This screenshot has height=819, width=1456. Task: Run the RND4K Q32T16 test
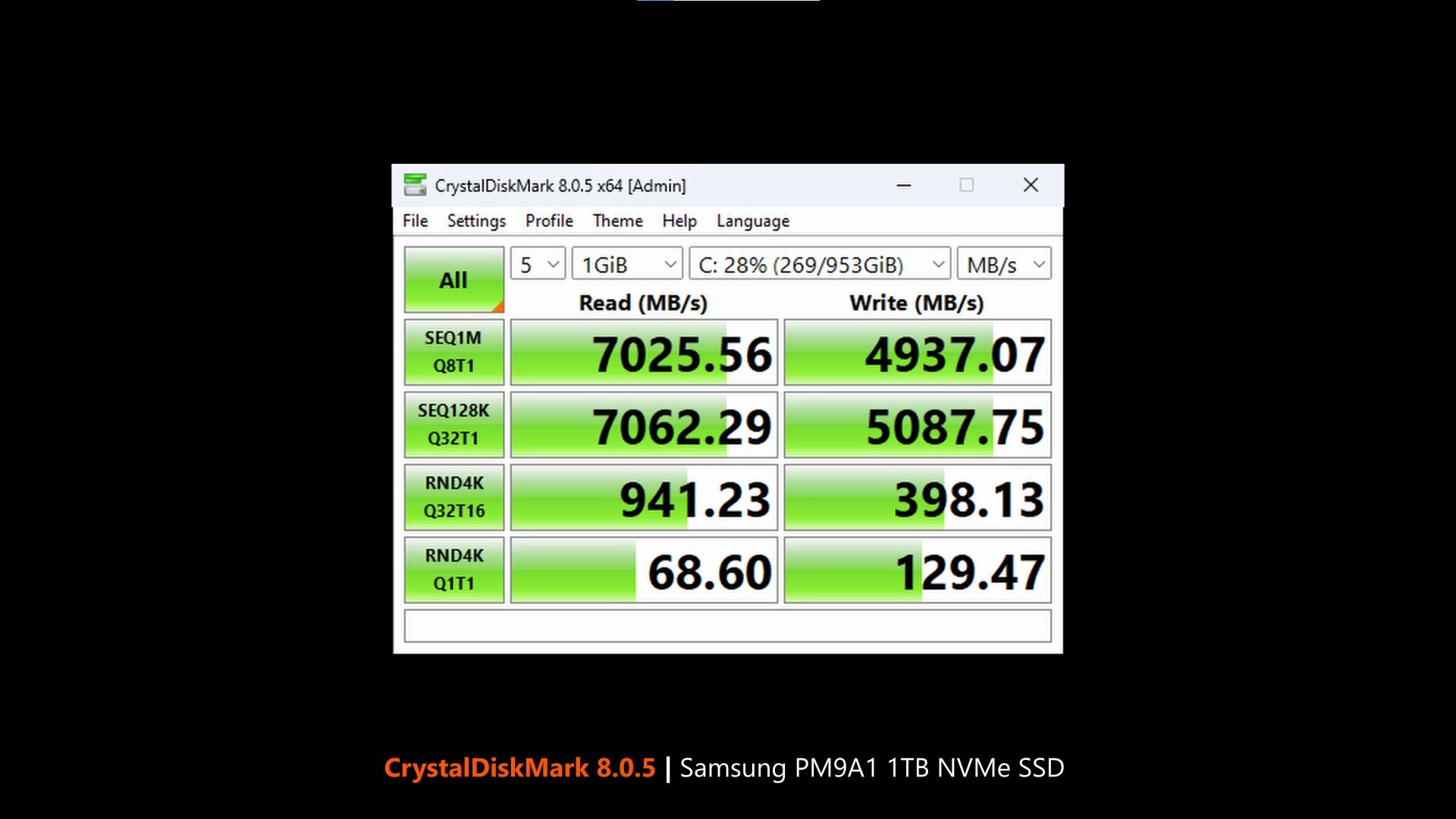pyautogui.click(x=453, y=497)
